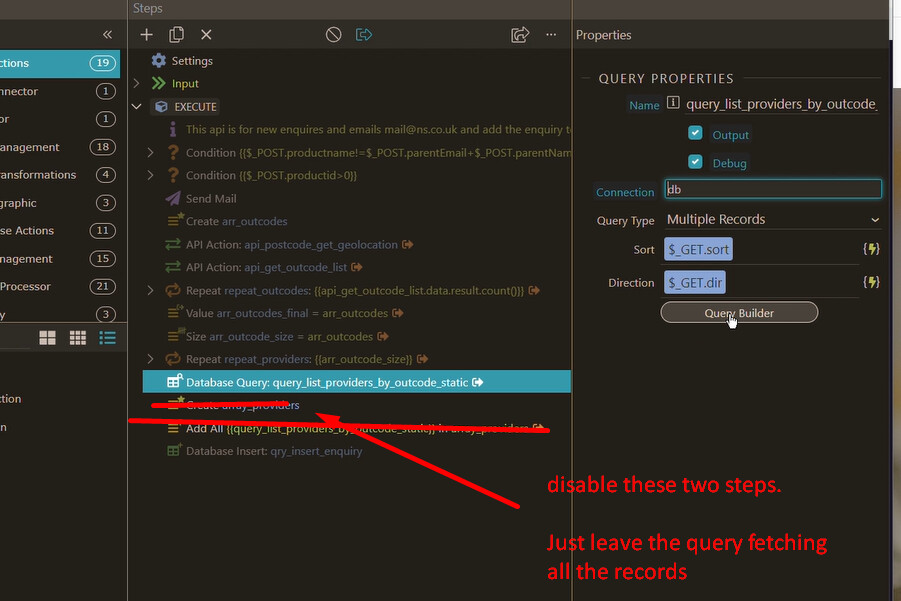901x601 pixels.
Task: Click the output icon after arr_outcode_size step
Action: [383, 336]
